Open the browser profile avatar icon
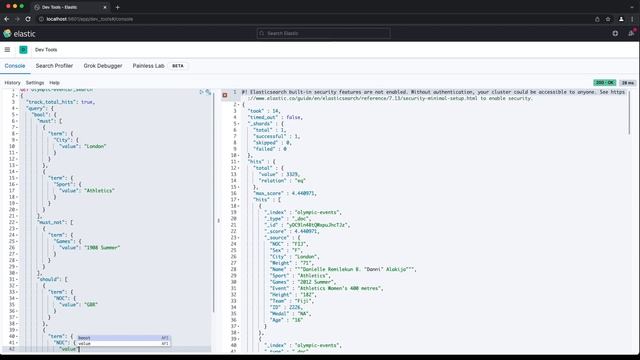 621,19
